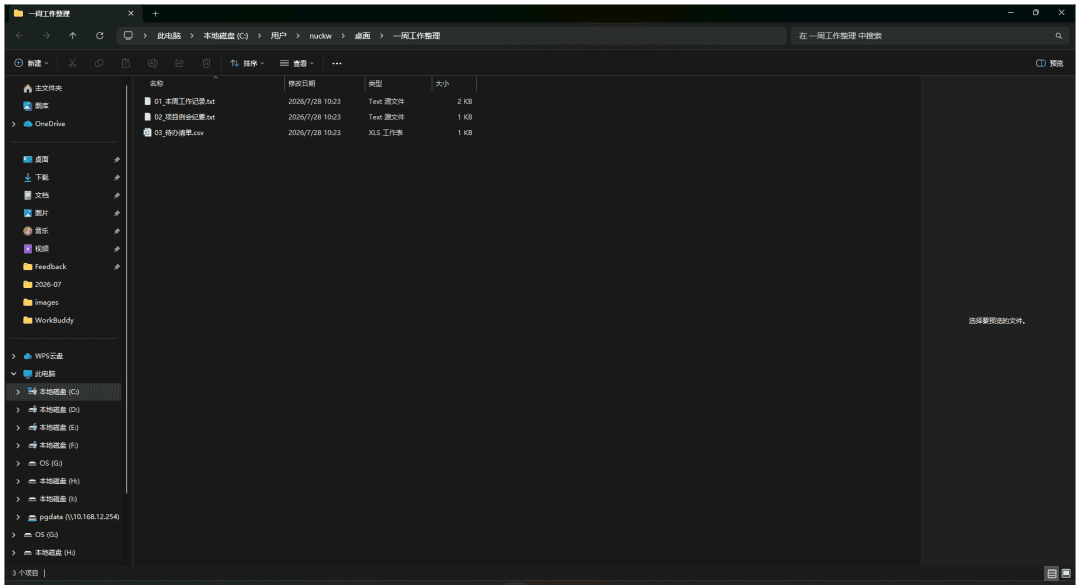
Task: Expand 本地磁盘 (D:) tree node
Action: pos(18,409)
